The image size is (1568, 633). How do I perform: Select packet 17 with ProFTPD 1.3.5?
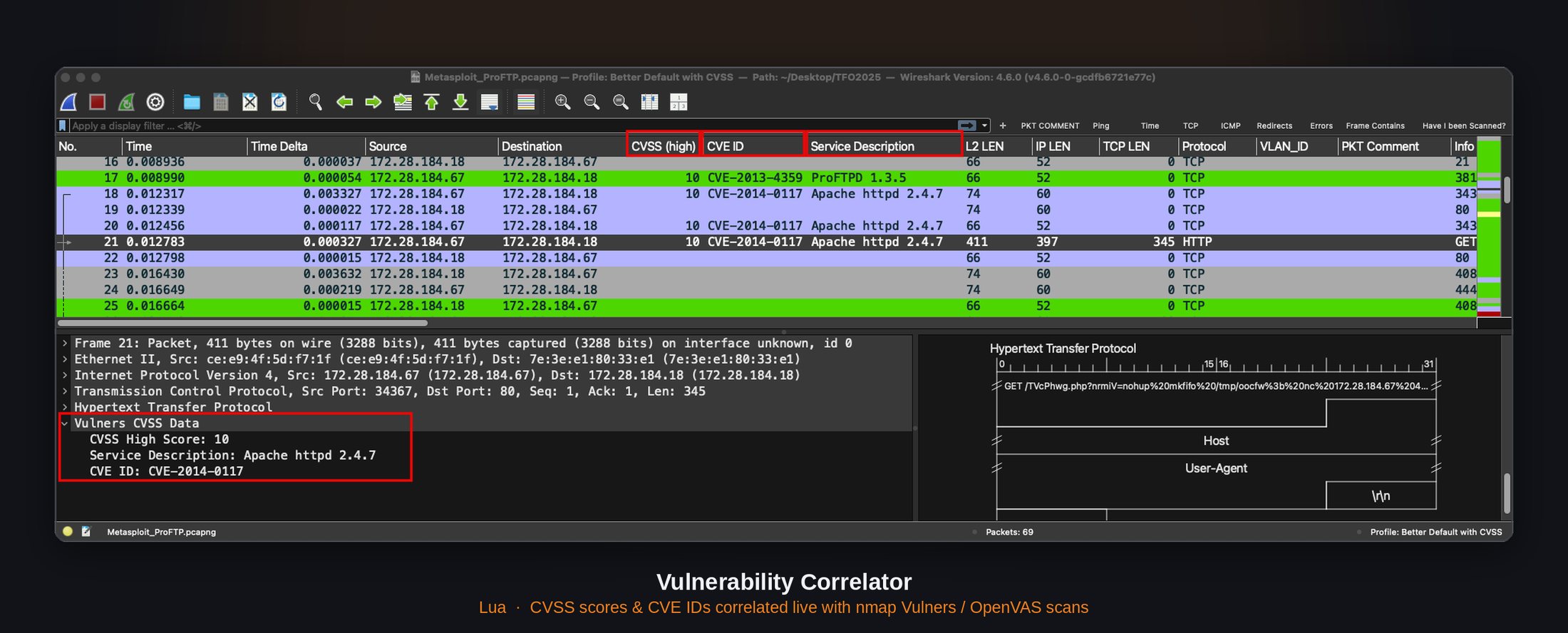pyautogui.click(x=766, y=177)
